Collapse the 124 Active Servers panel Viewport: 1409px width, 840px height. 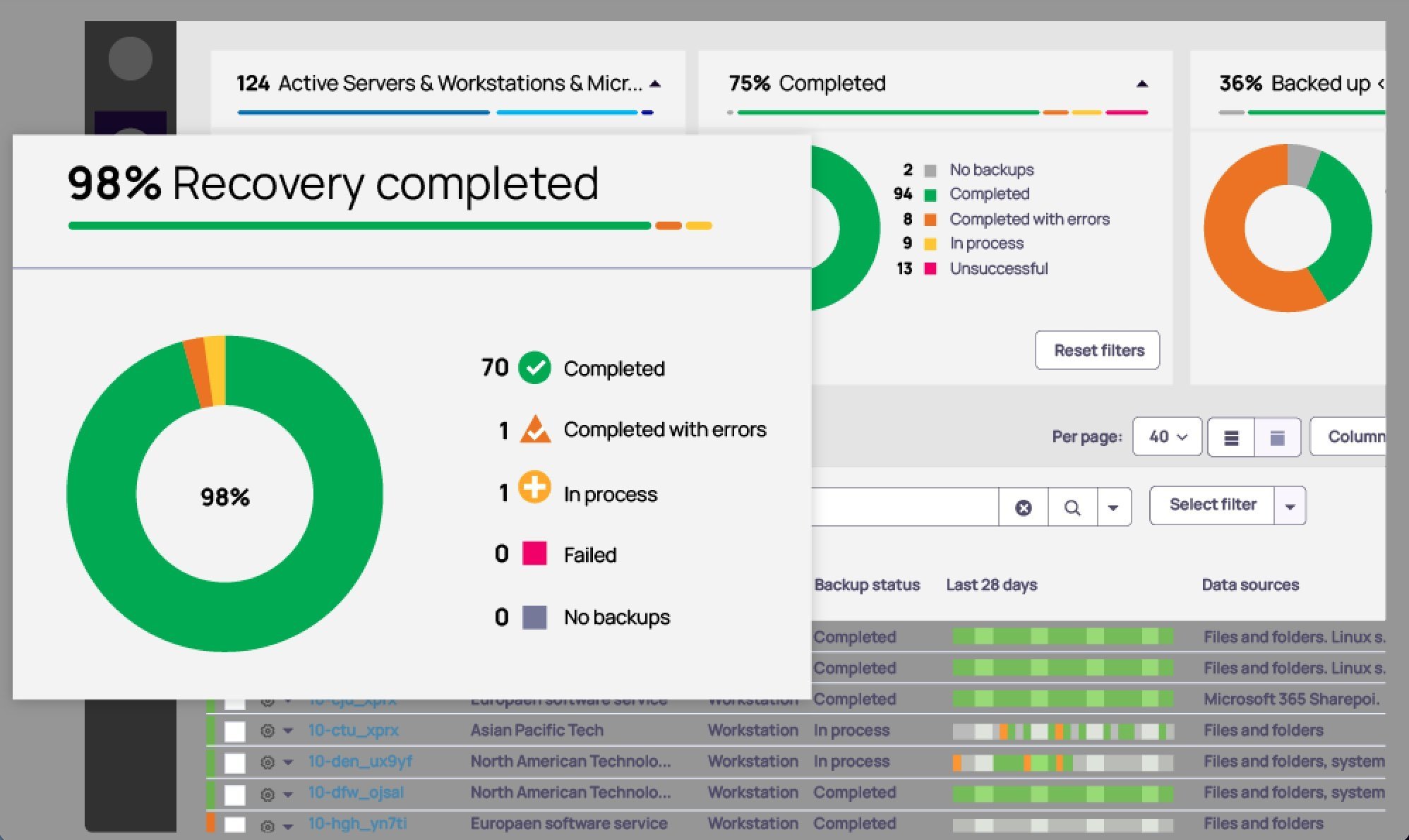coord(655,84)
